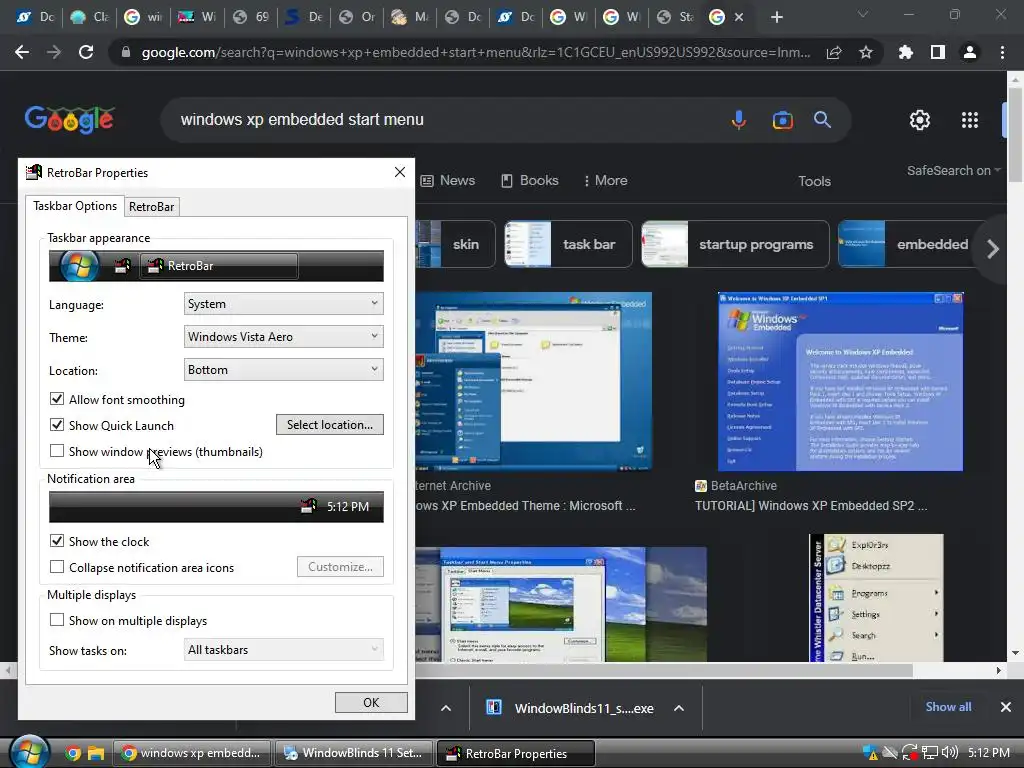Screen dimensions: 1024x768
Task: Open the Tools search option
Action: coord(814,181)
